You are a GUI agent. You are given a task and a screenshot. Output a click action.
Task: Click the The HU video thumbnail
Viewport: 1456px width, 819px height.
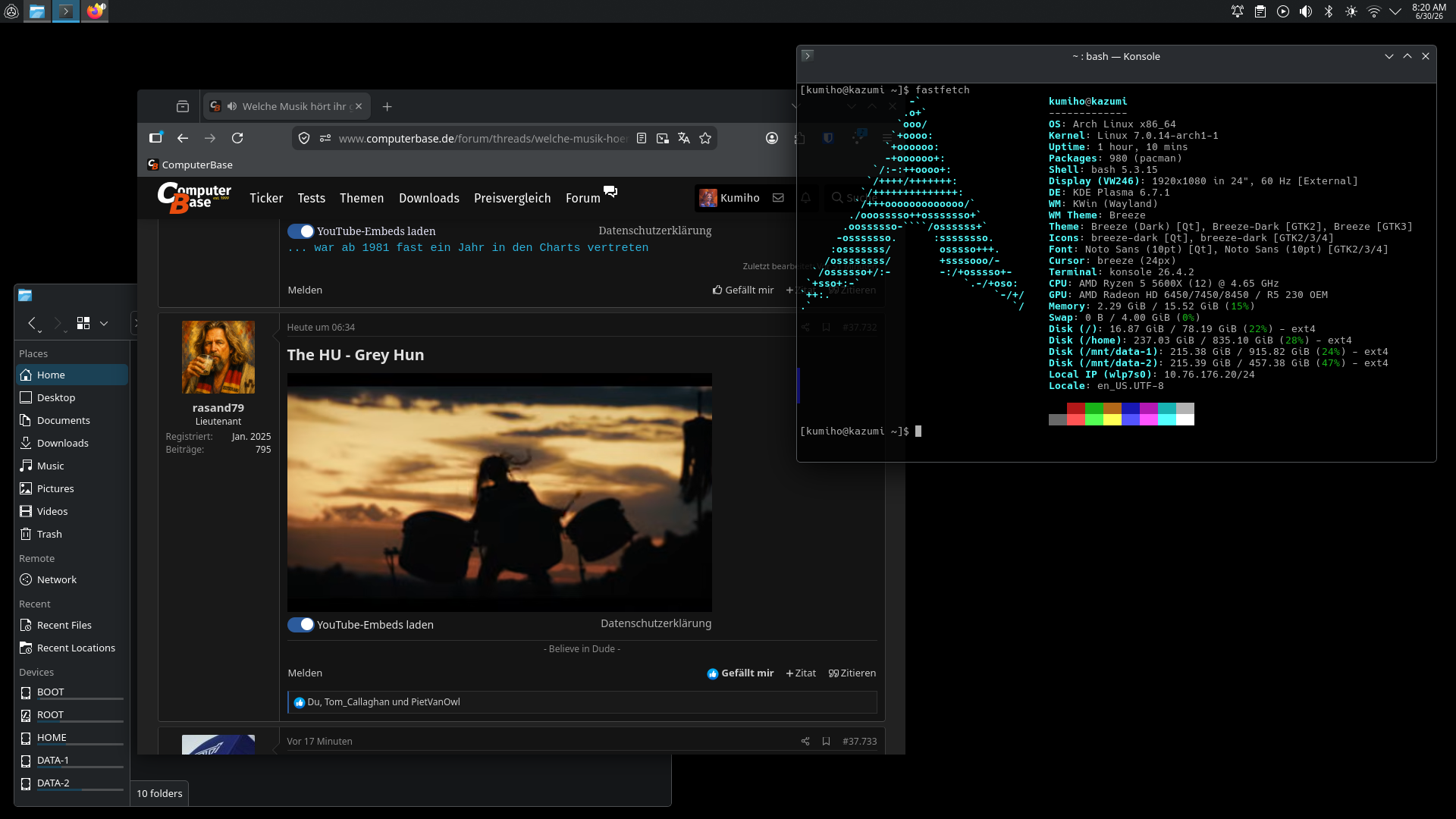[500, 493]
